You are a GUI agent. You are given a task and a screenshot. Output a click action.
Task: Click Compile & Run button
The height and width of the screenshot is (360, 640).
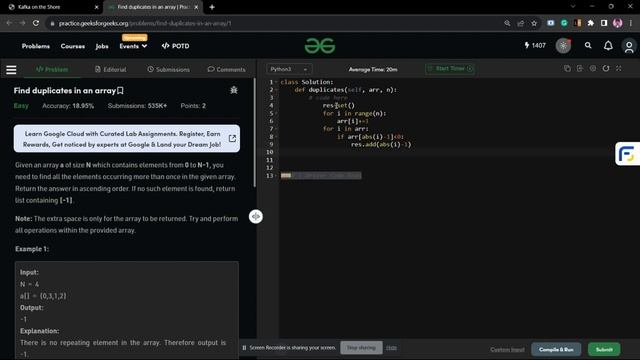556,349
